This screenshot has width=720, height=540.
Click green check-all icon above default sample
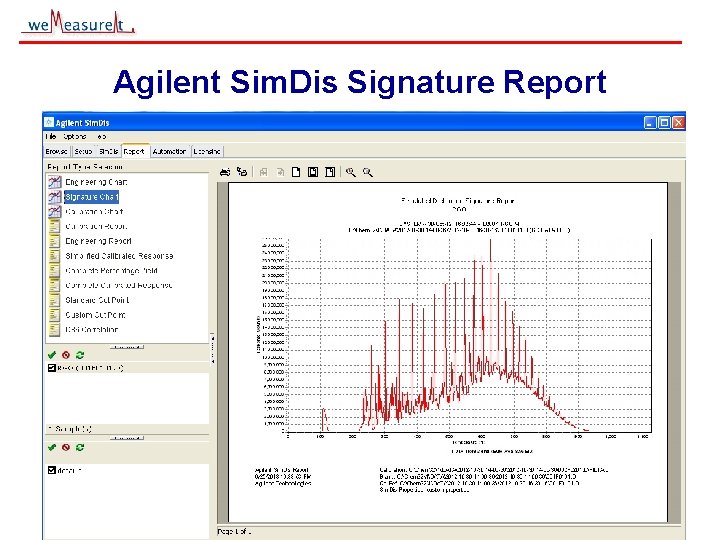[x=52, y=447]
